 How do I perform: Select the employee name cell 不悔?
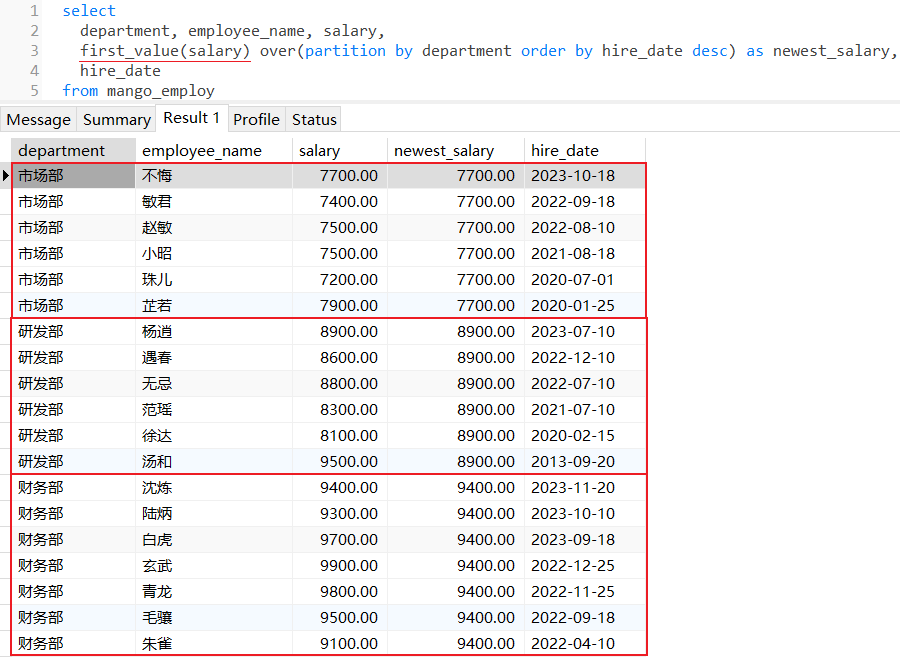click(x=214, y=176)
